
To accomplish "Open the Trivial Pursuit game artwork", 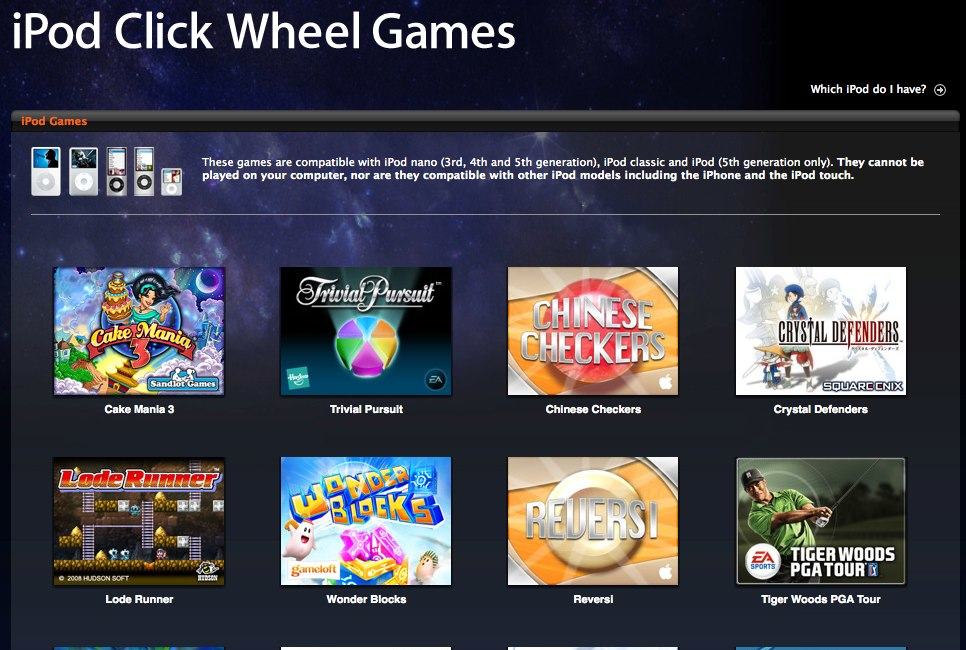I will point(366,331).
